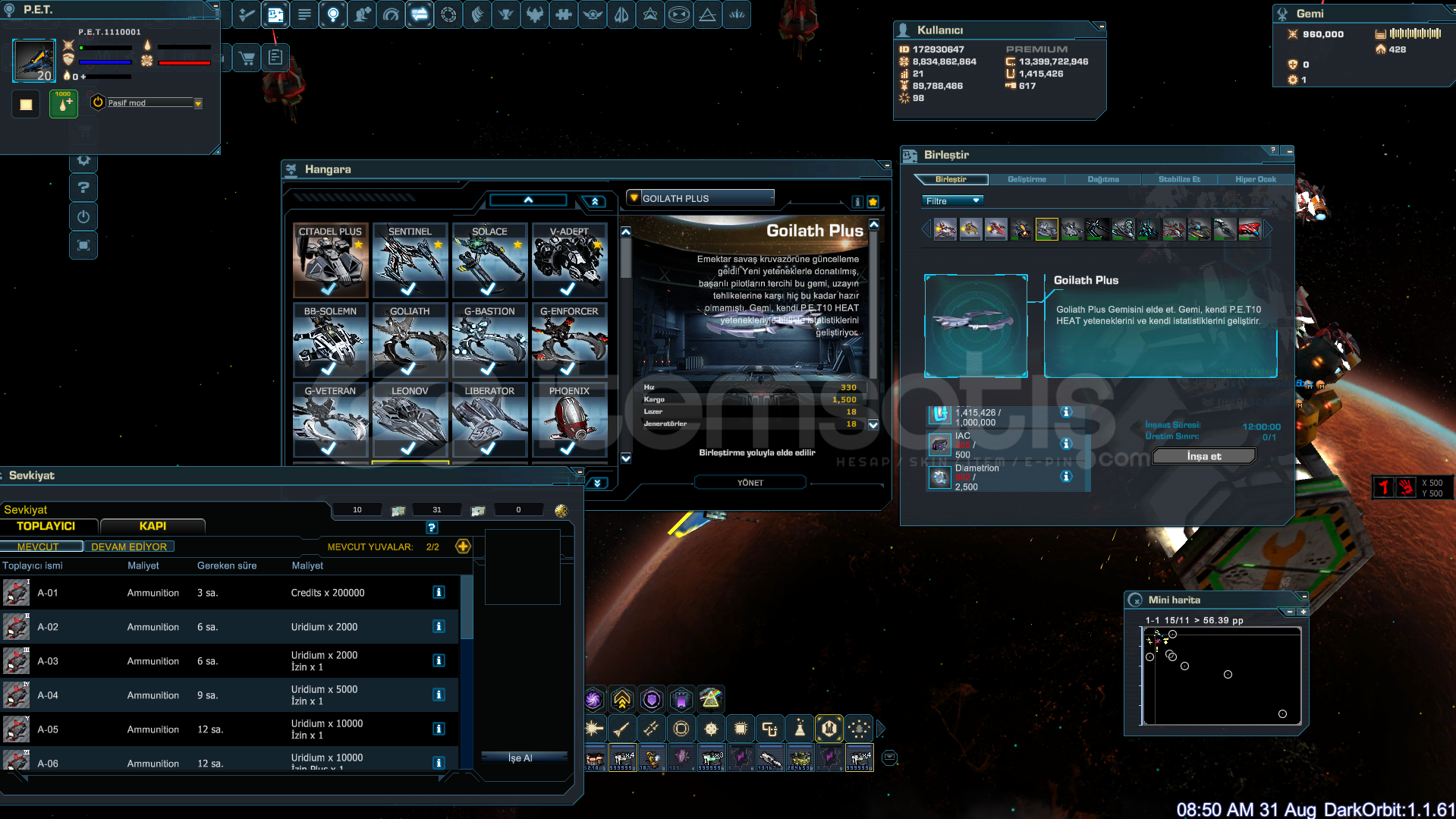Viewport: 1456px width, 819px height.
Task: Click the Birleştir window help button
Action: tap(1273, 150)
